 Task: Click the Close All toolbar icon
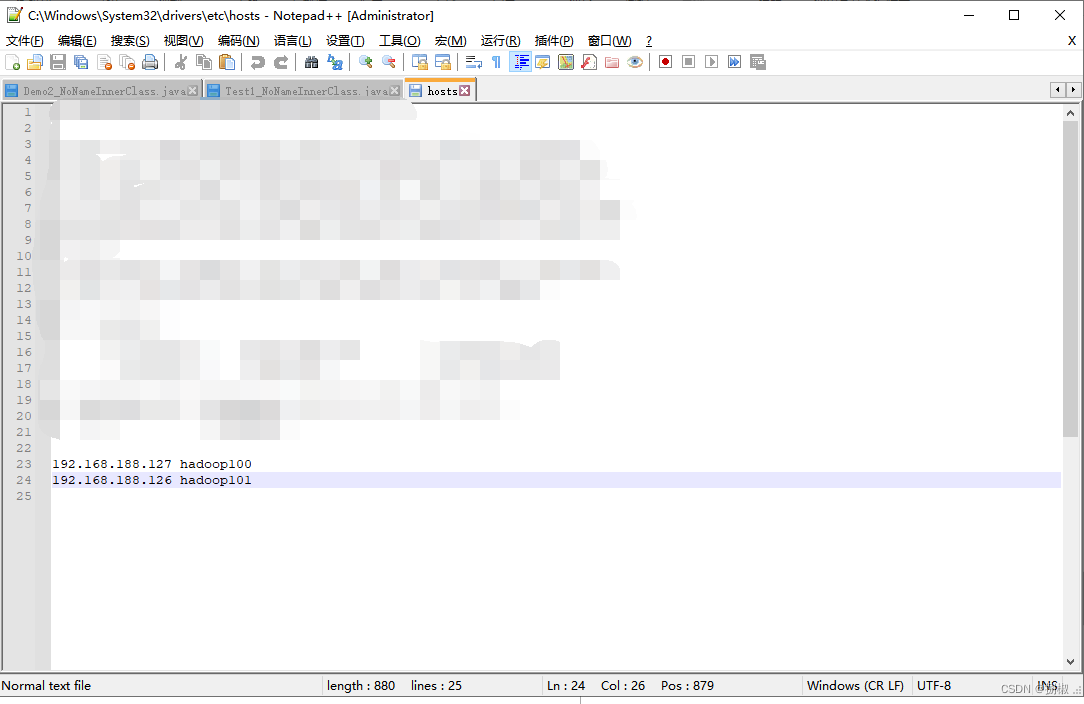pos(127,62)
